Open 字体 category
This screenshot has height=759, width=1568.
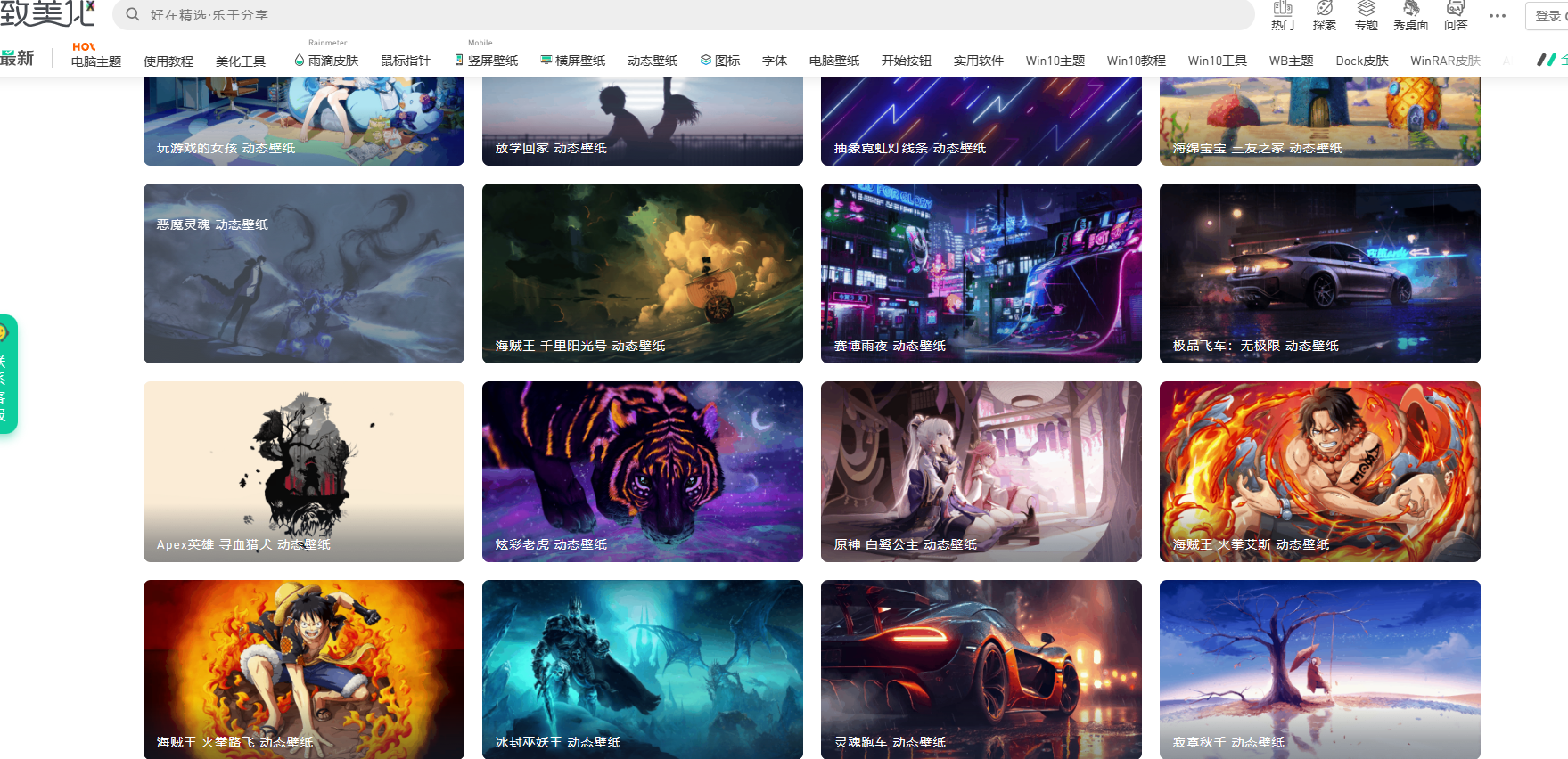pyautogui.click(x=775, y=61)
